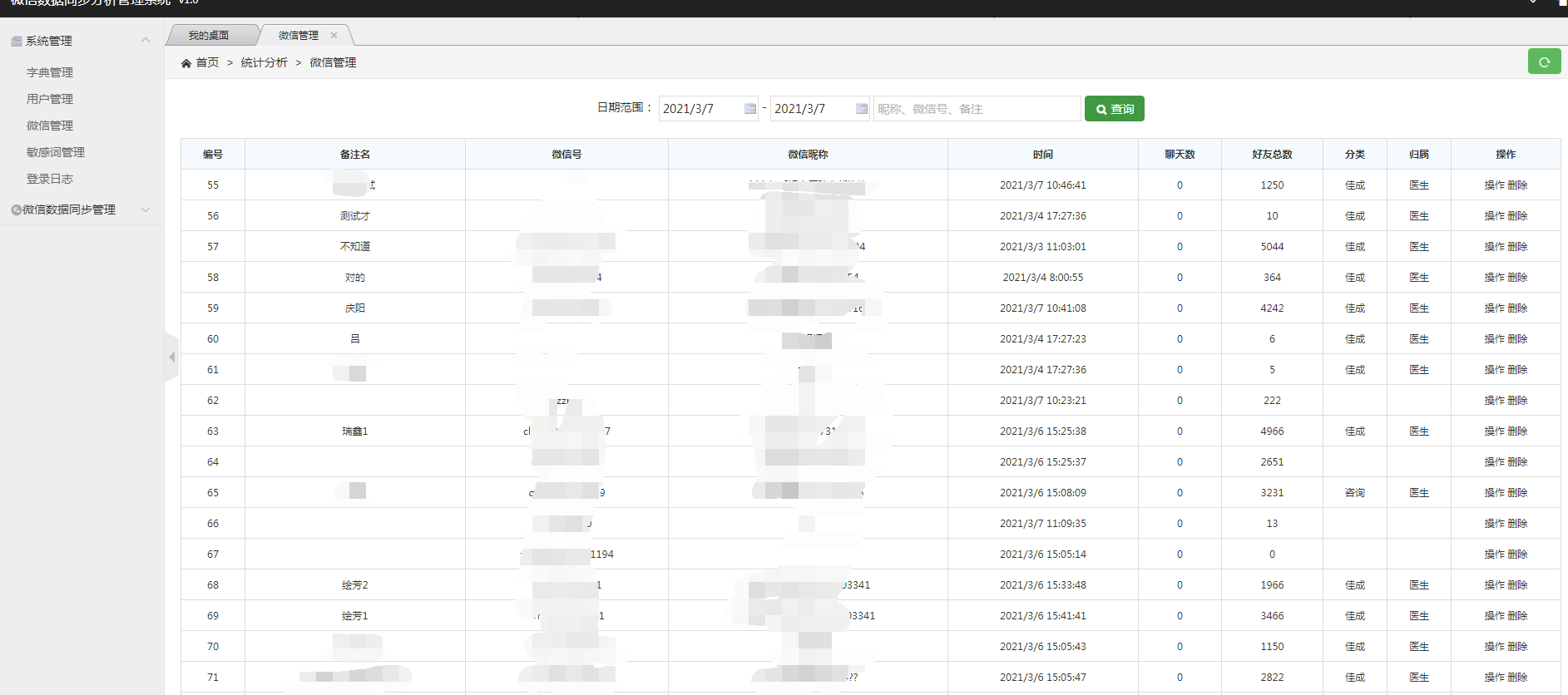
Task: Click 操作 link in row 57
Action: (x=1495, y=246)
